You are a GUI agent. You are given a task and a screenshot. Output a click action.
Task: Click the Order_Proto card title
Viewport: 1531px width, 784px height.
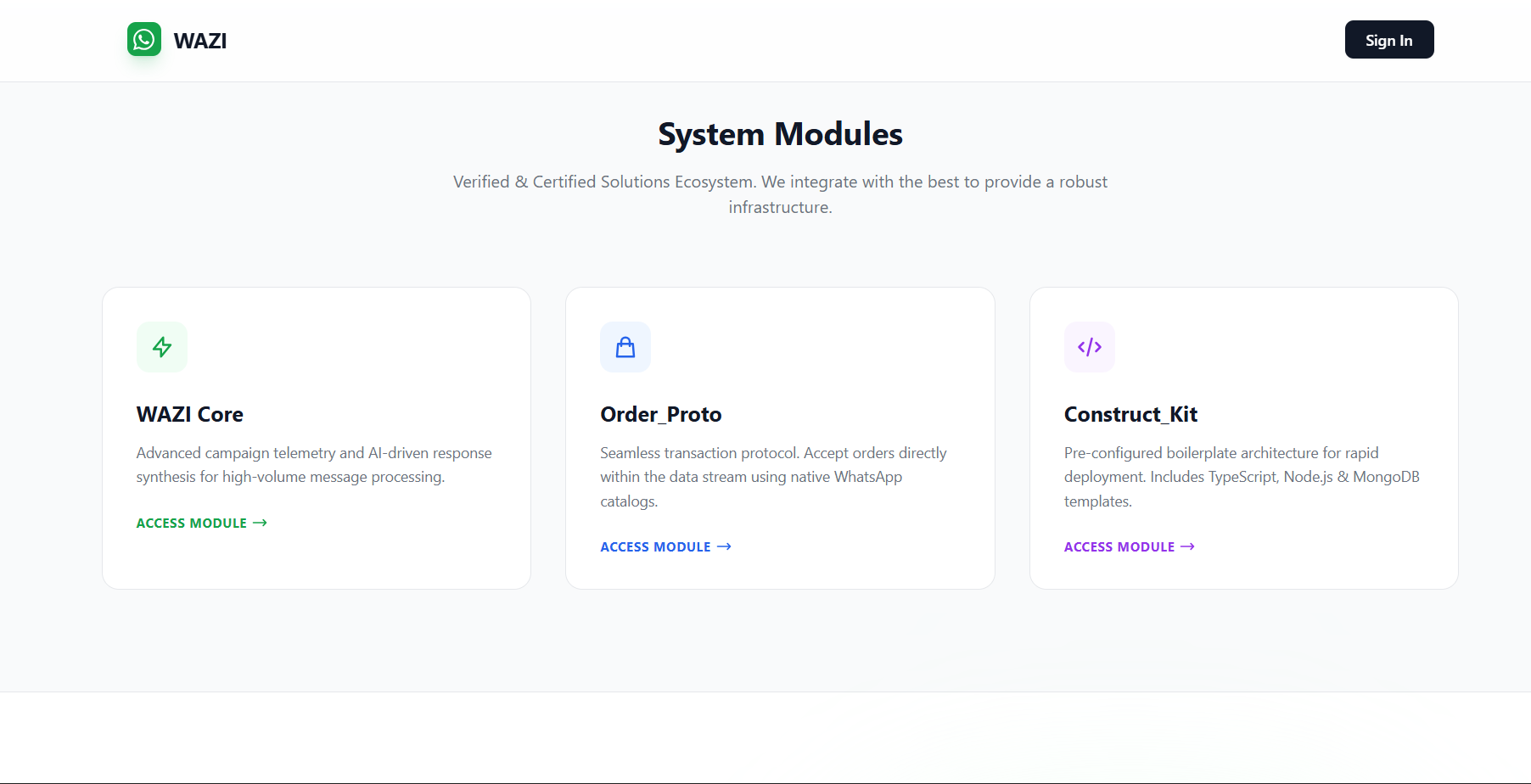(x=660, y=415)
